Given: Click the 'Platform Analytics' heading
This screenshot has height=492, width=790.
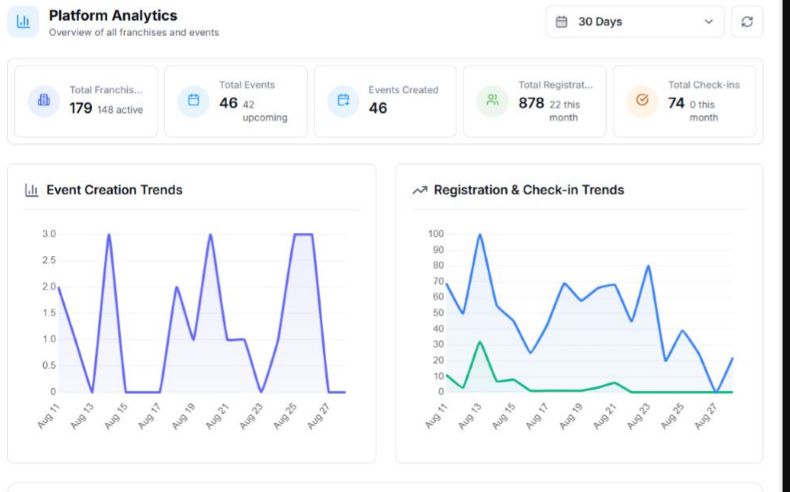Looking at the screenshot, I should click(x=113, y=16).
